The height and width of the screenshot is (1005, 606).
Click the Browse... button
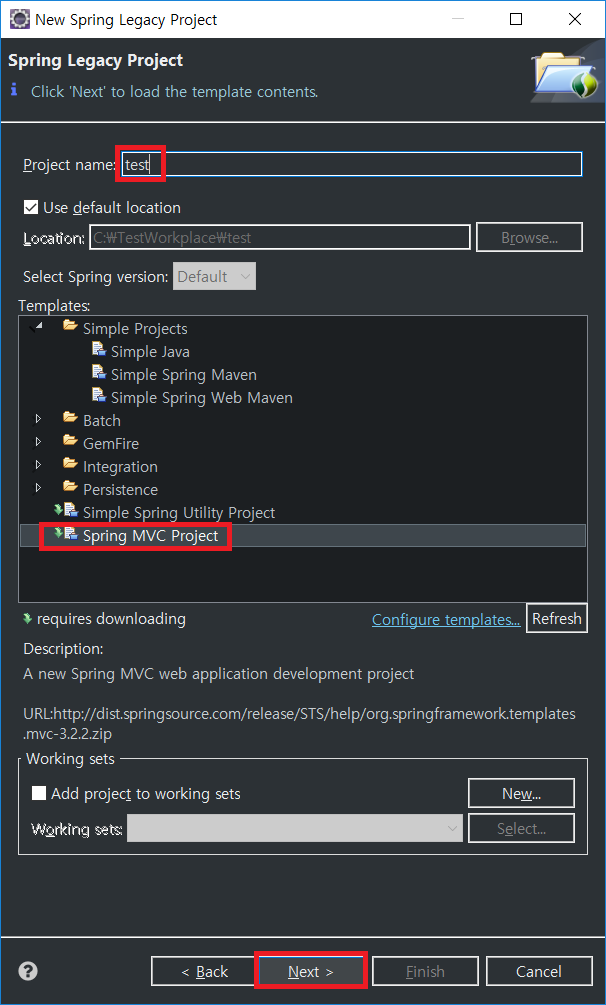pyautogui.click(x=529, y=238)
